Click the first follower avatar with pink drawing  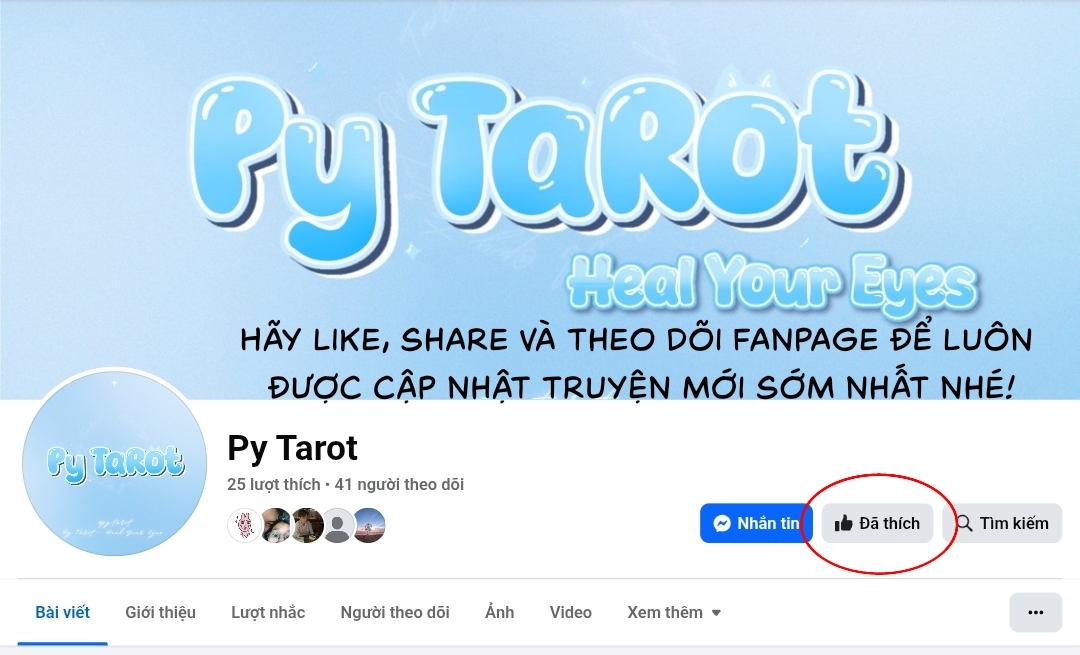pos(245,526)
